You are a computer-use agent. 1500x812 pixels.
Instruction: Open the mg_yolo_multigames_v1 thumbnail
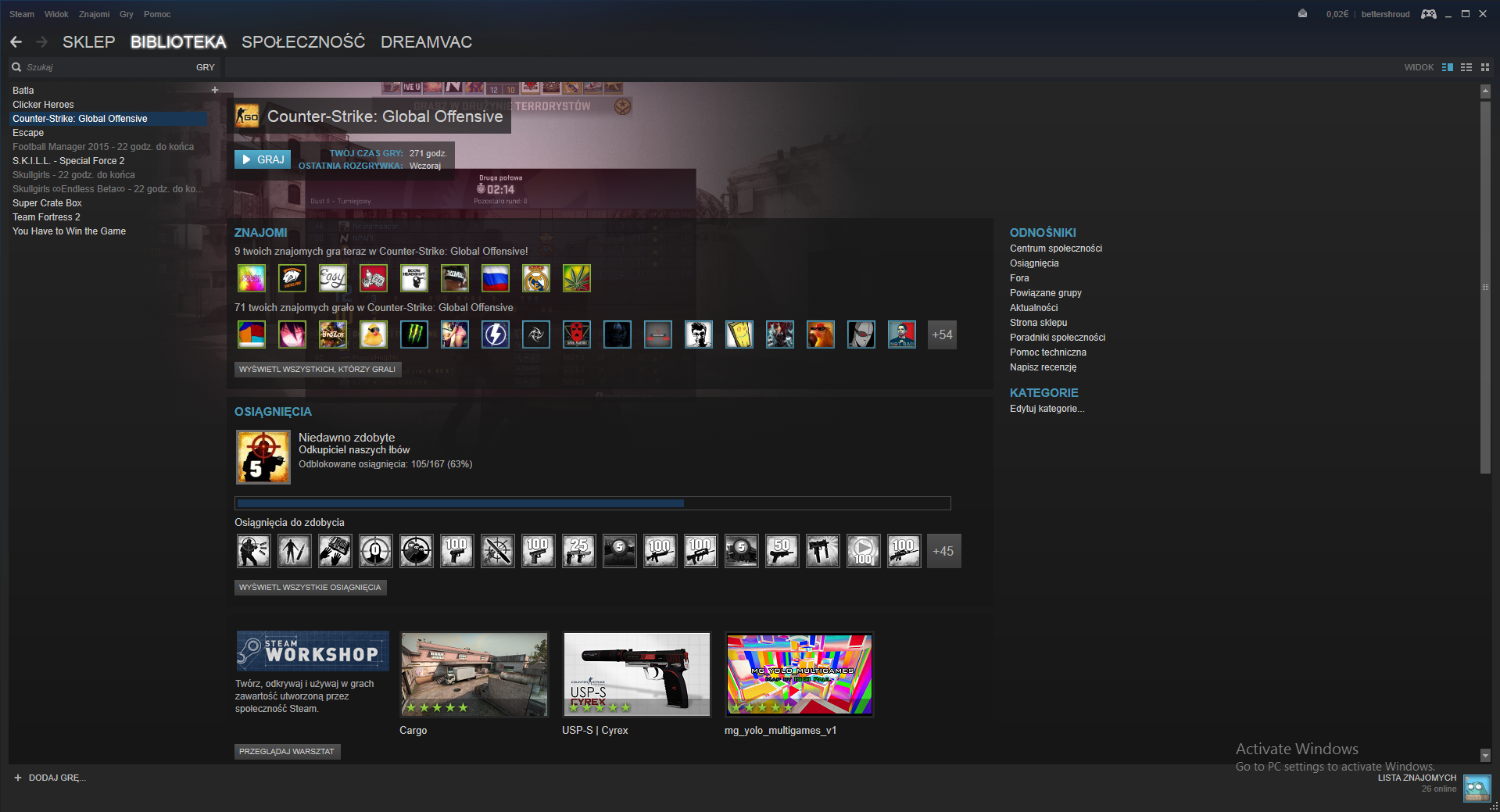coord(799,674)
